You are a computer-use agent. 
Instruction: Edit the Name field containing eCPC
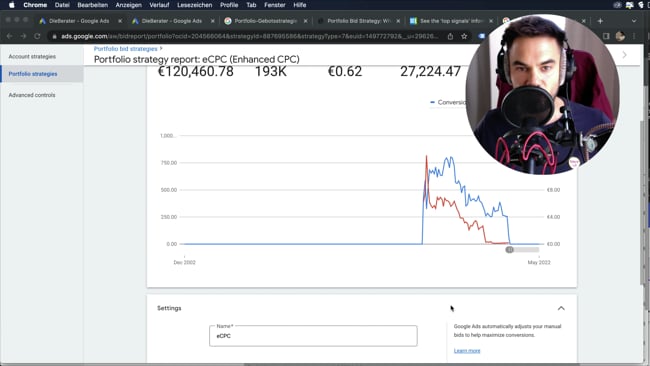[313, 336]
